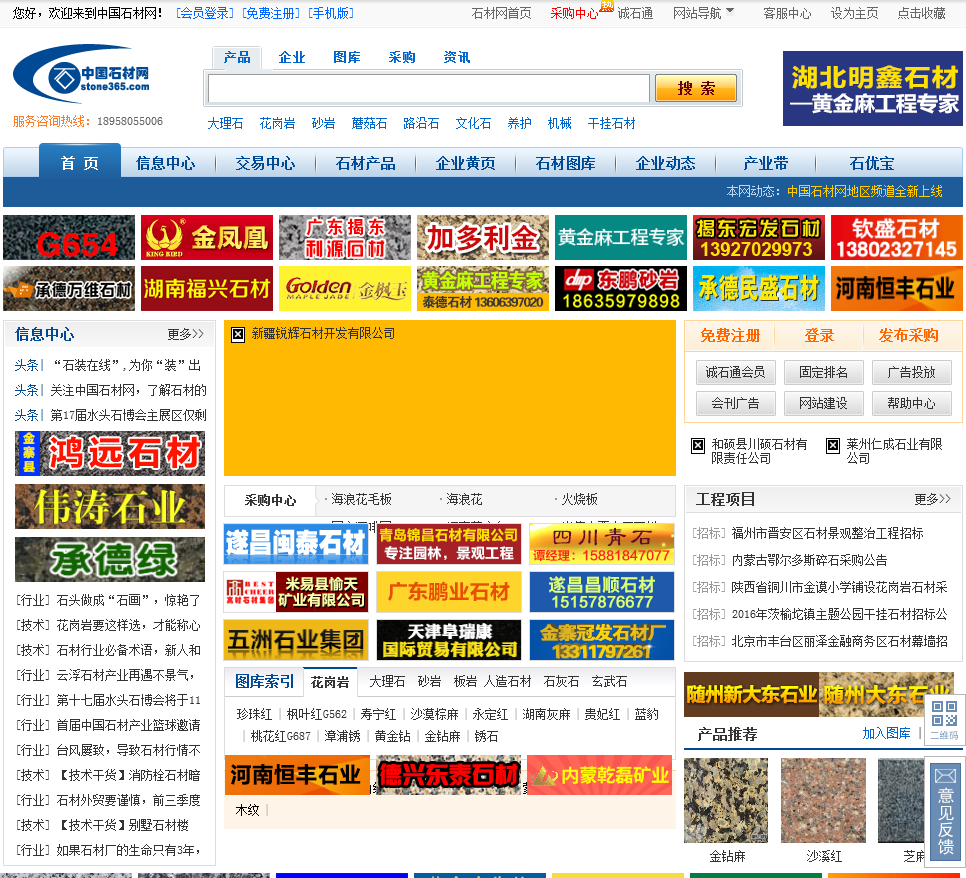Image resolution: width=966 pixels, height=878 pixels.
Task: Click the 会员登录 link
Action: [x=205, y=13]
